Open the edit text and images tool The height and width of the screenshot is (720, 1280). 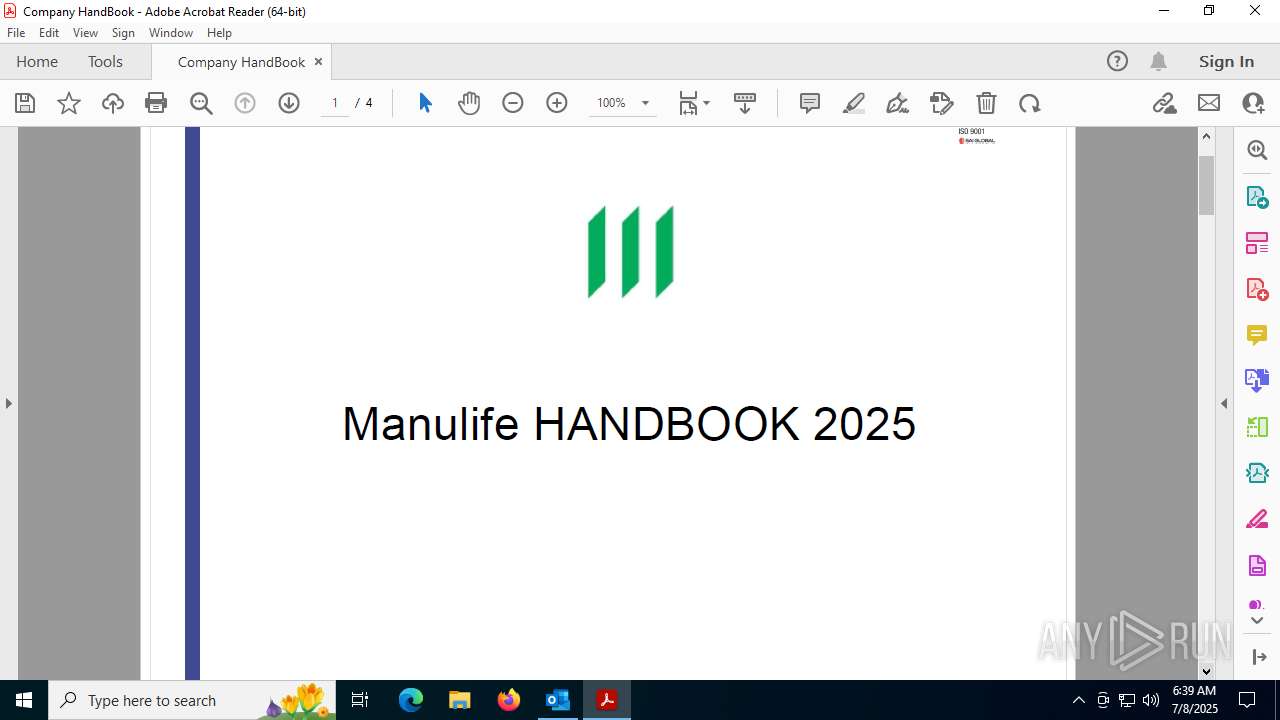tap(942, 103)
